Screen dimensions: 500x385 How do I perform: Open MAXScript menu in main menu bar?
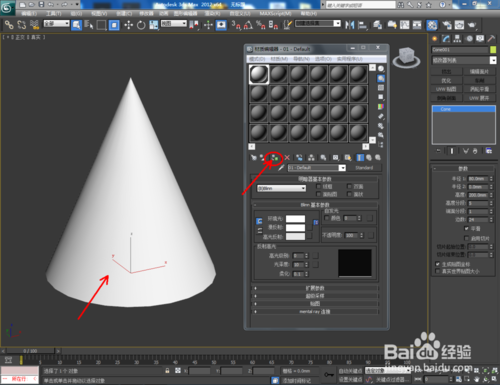[275, 13]
